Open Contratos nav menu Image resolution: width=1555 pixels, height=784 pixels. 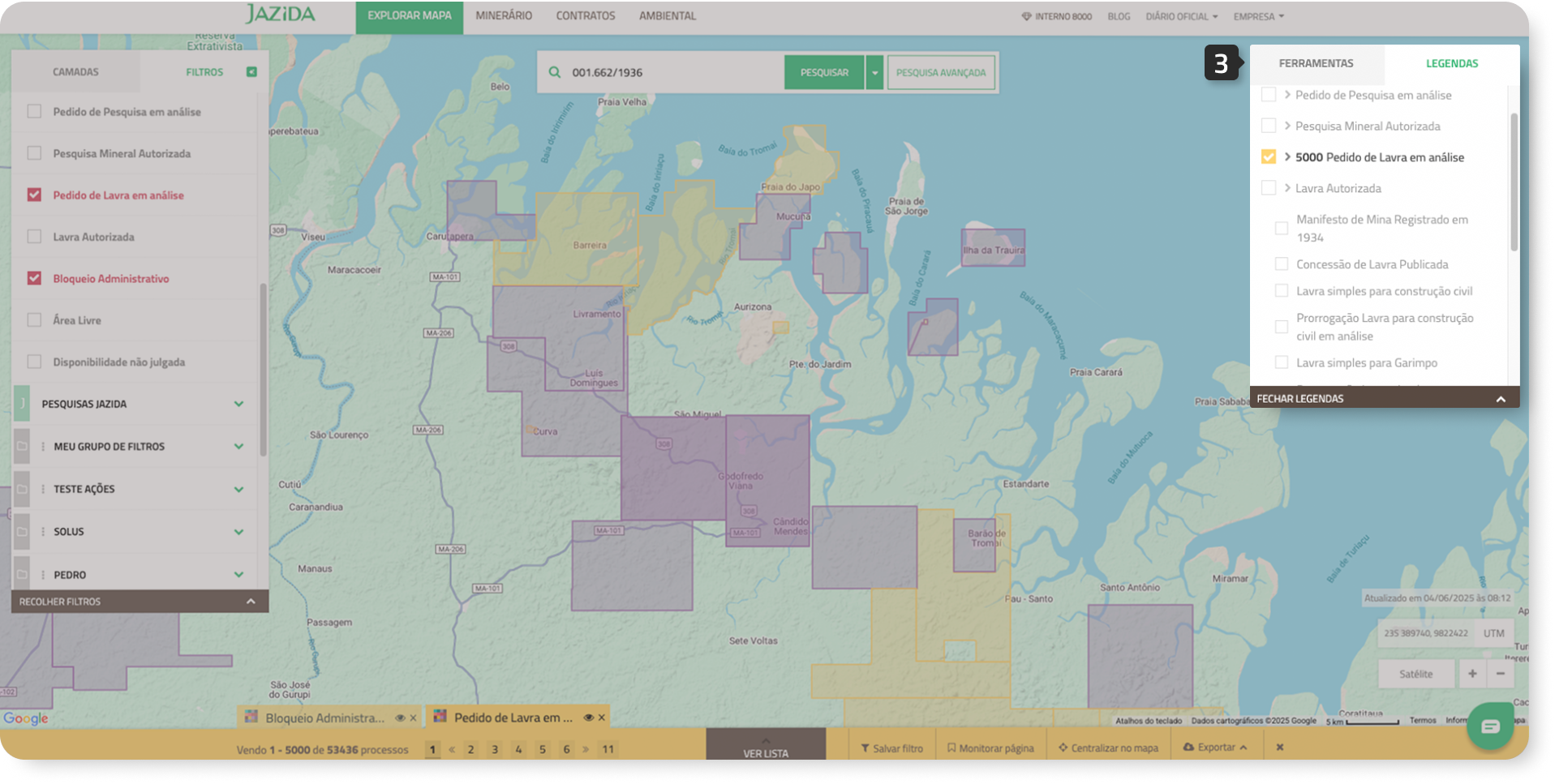585,16
